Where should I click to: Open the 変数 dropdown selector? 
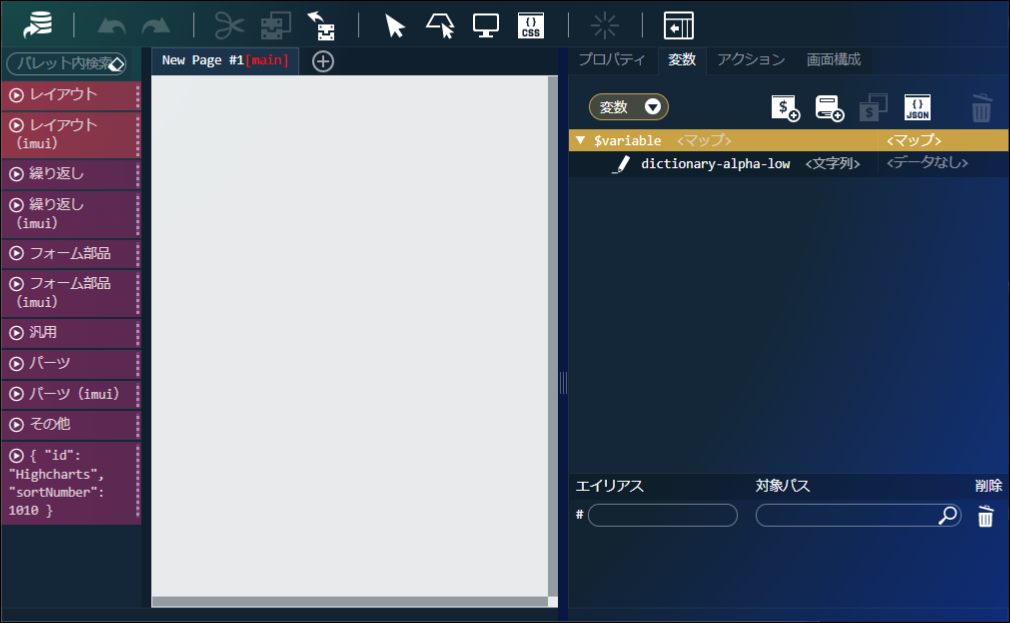(629, 107)
